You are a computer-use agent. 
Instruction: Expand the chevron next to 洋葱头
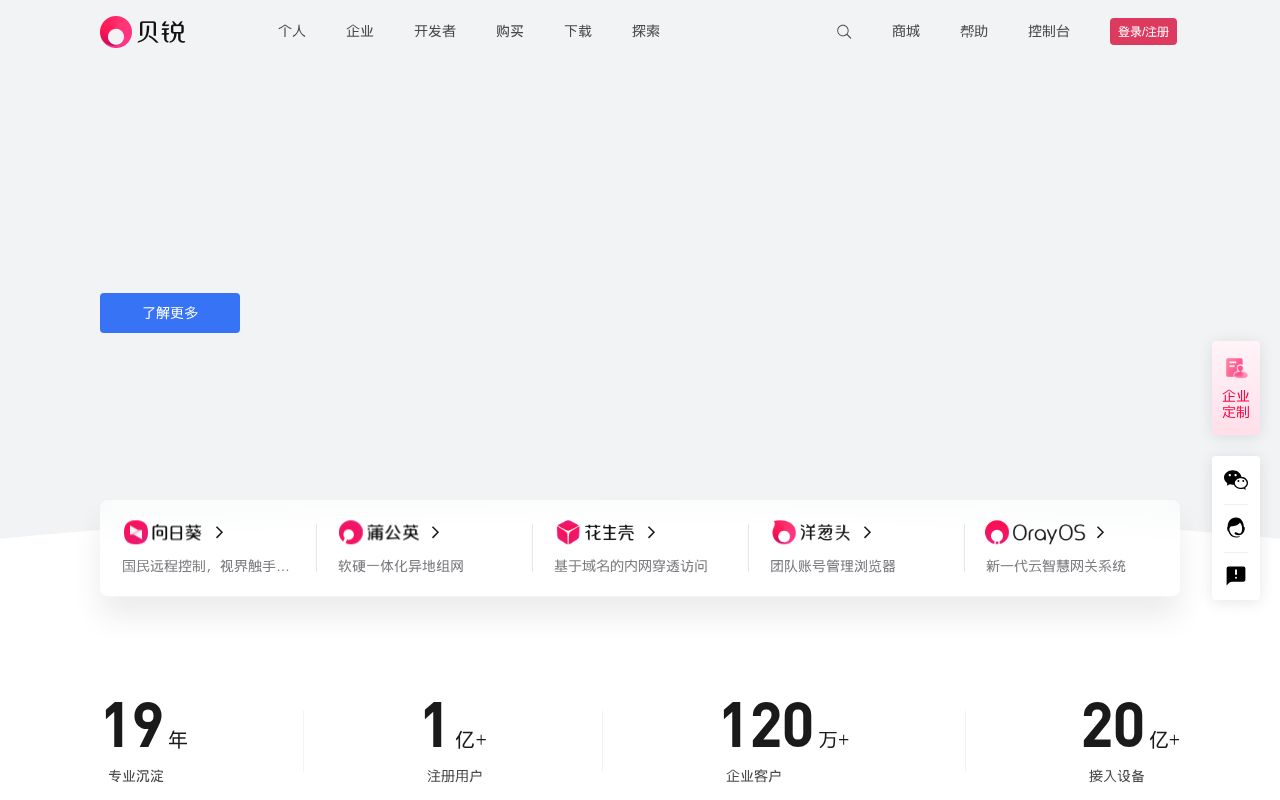coord(867,532)
